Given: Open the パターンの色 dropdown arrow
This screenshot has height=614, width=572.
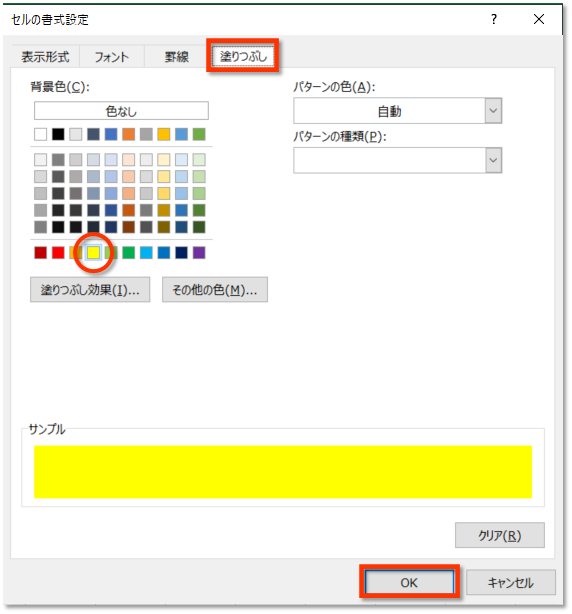Looking at the screenshot, I should pos(493,111).
